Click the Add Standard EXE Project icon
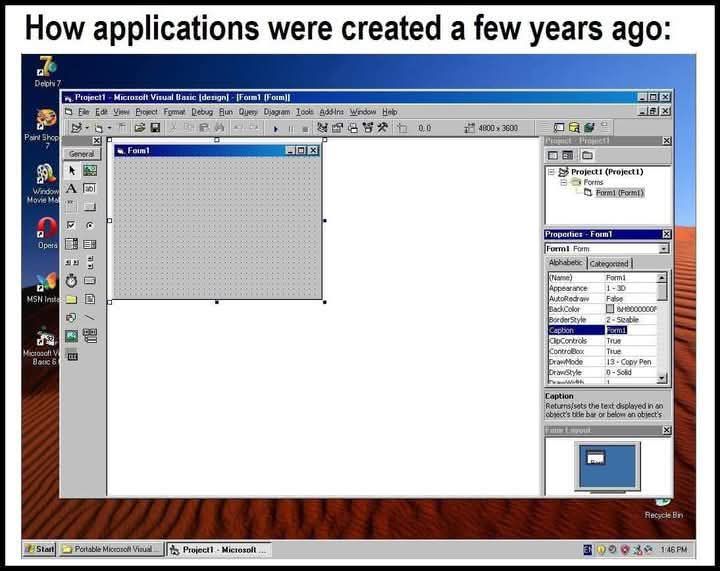Screen dimensions: 720x571 pyautogui.click(x=77, y=128)
